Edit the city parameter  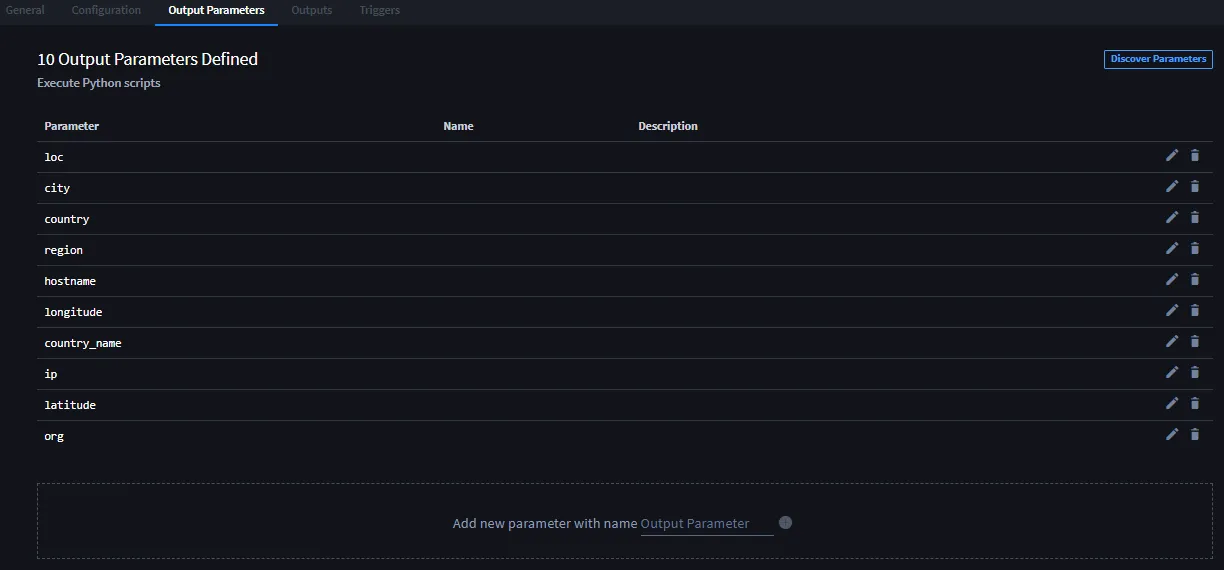click(x=1172, y=186)
